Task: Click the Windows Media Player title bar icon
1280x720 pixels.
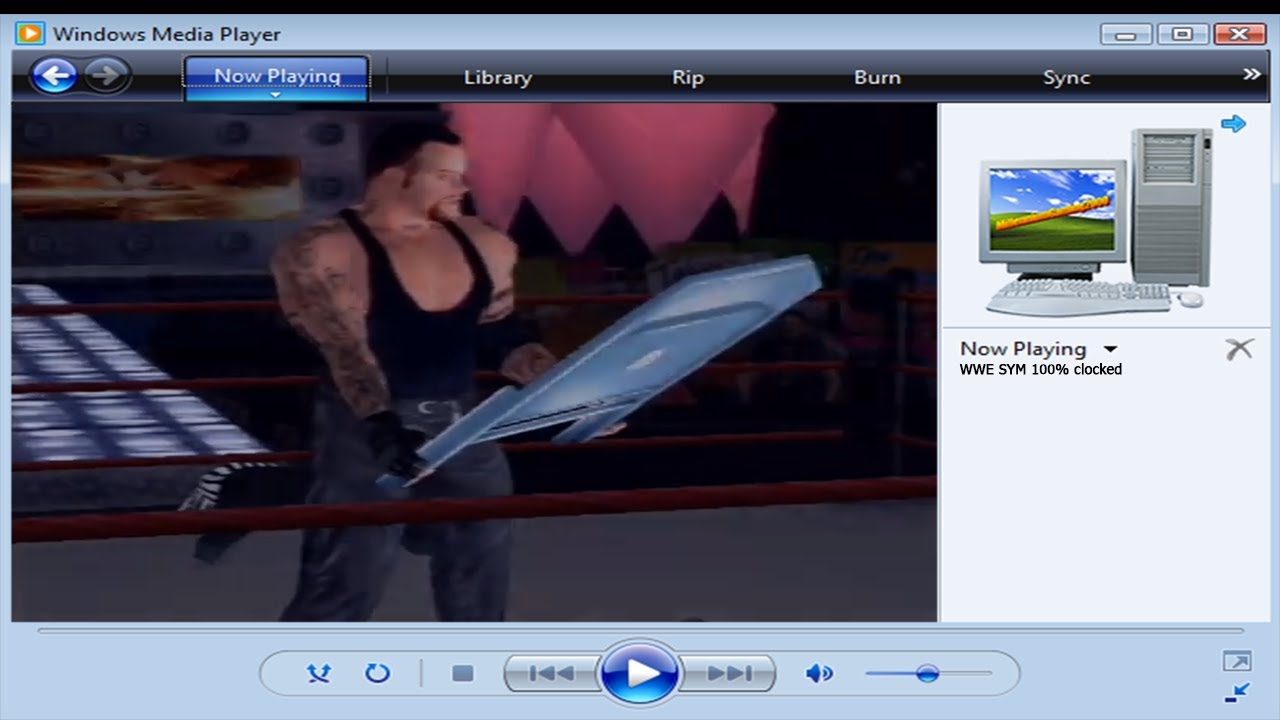Action: [x=30, y=33]
